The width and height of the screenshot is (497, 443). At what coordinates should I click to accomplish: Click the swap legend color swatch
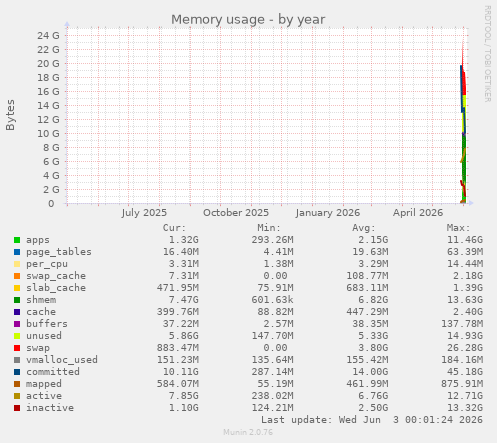[x=17, y=348]
